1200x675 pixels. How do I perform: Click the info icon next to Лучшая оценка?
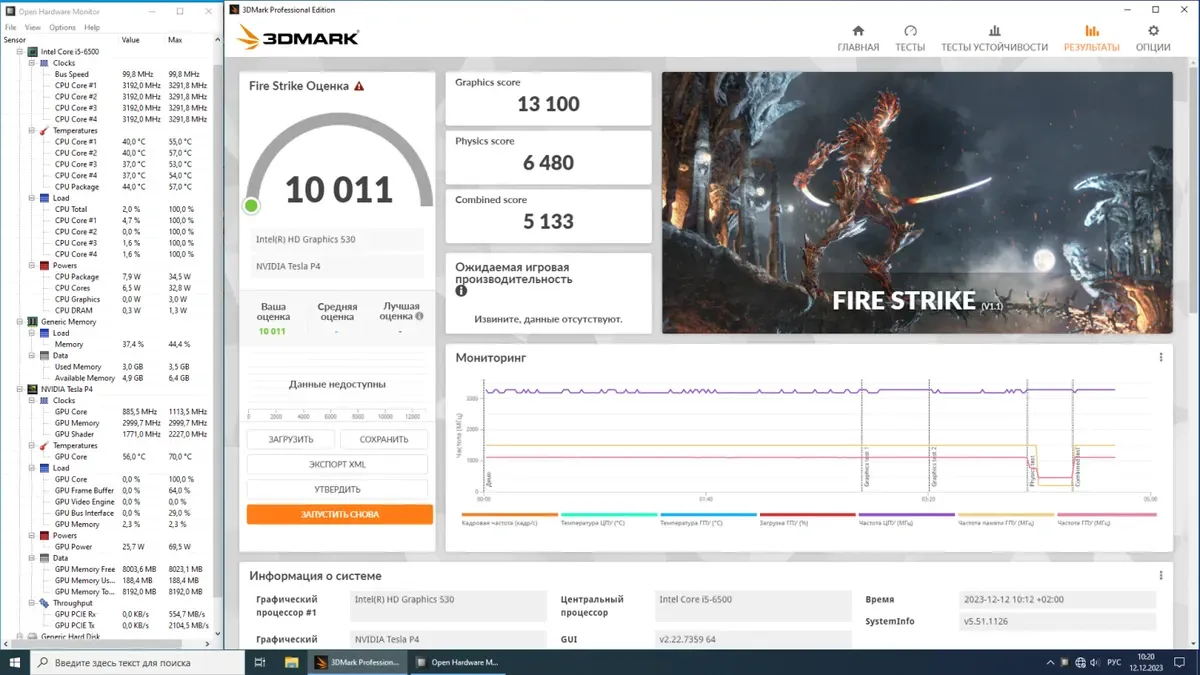click(x=419, y=316)
